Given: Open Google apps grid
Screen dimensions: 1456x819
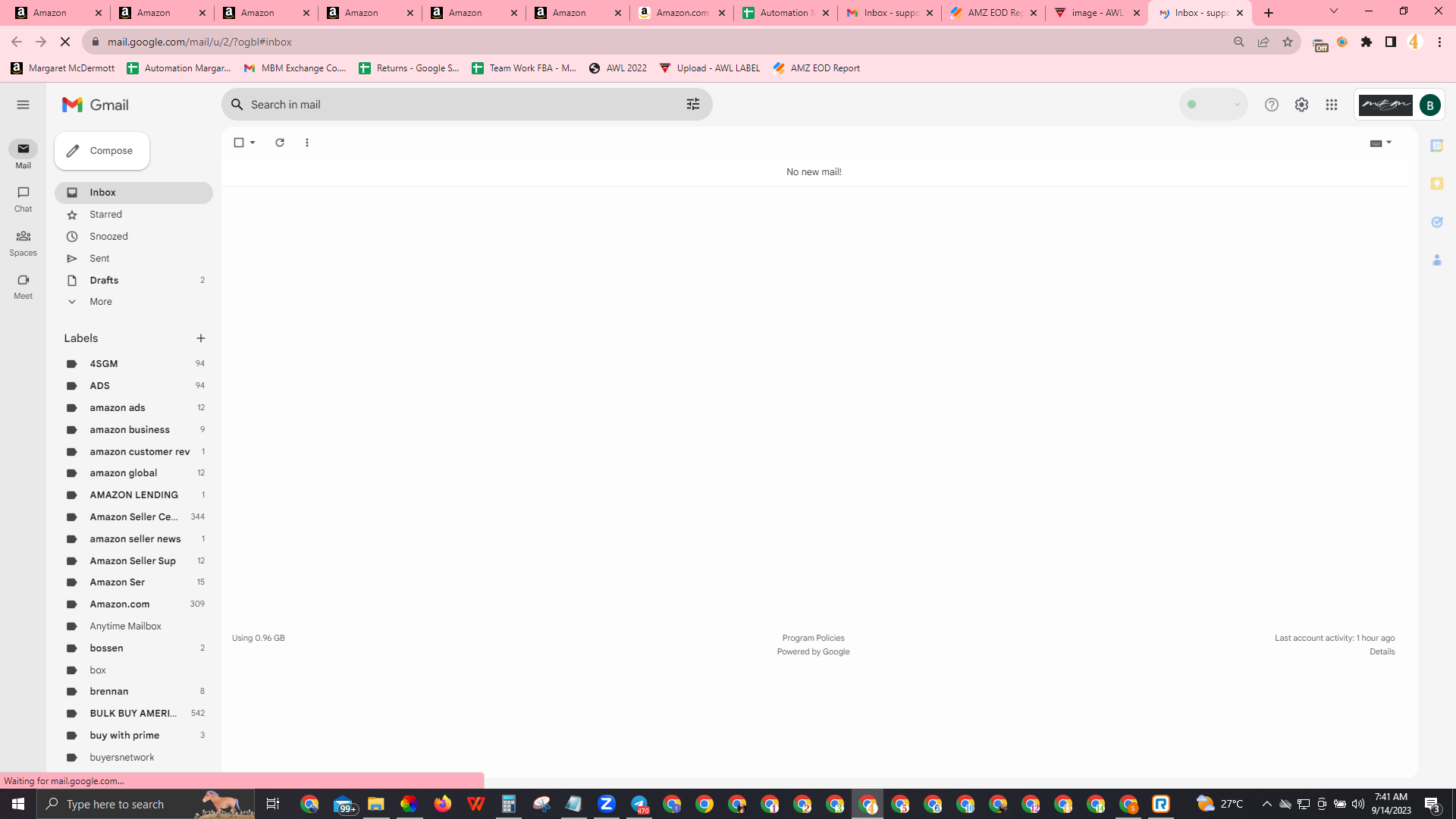Looking at the screenshot, I should click(x=1332, y=105).
